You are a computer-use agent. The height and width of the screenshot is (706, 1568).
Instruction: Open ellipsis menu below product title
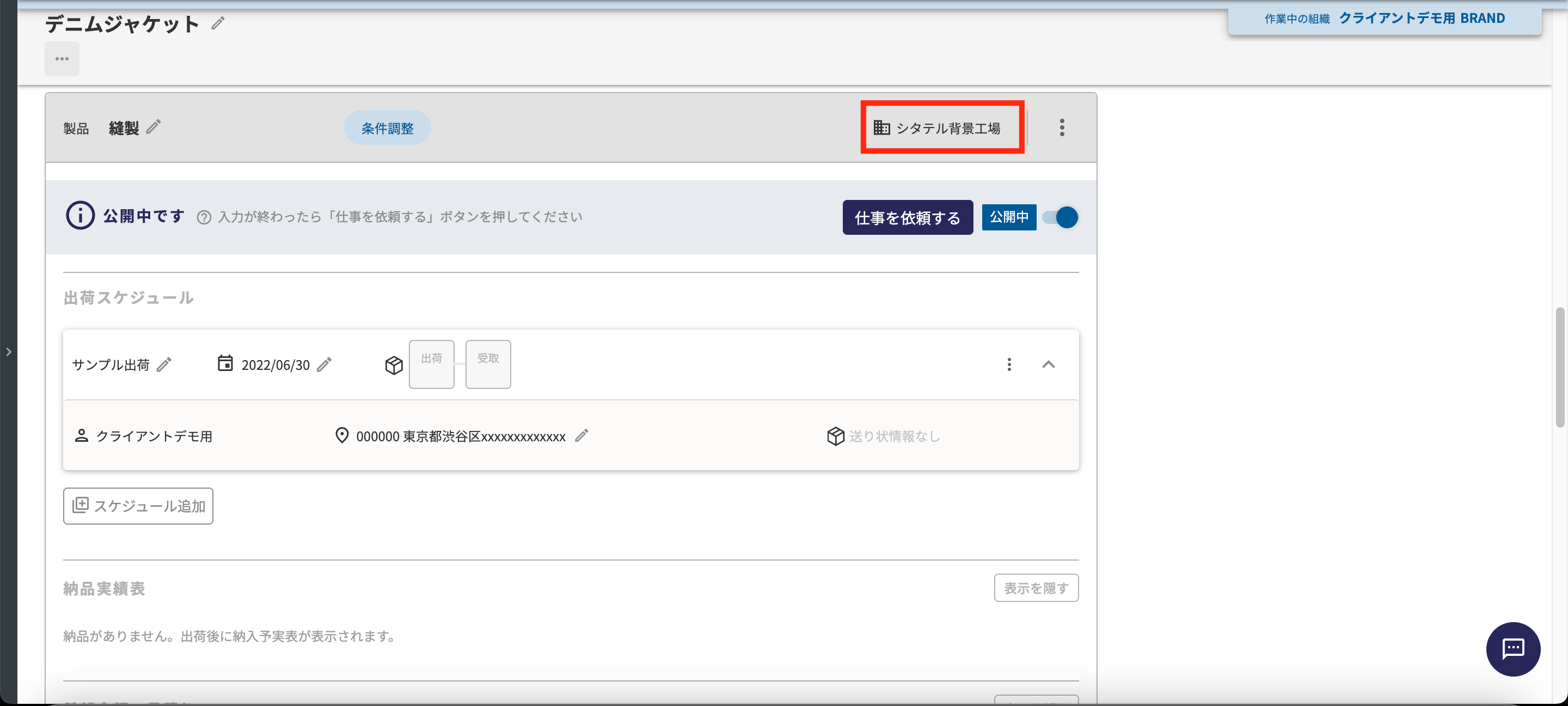pos(62,59)
